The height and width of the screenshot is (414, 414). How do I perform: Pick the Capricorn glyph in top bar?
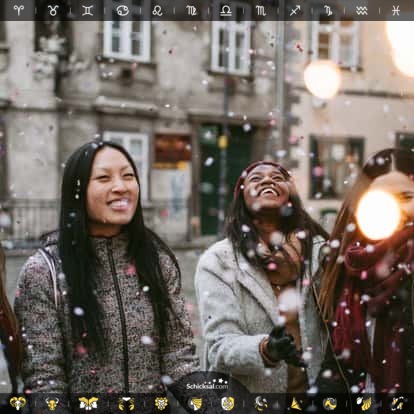click(x=328, y=11)
